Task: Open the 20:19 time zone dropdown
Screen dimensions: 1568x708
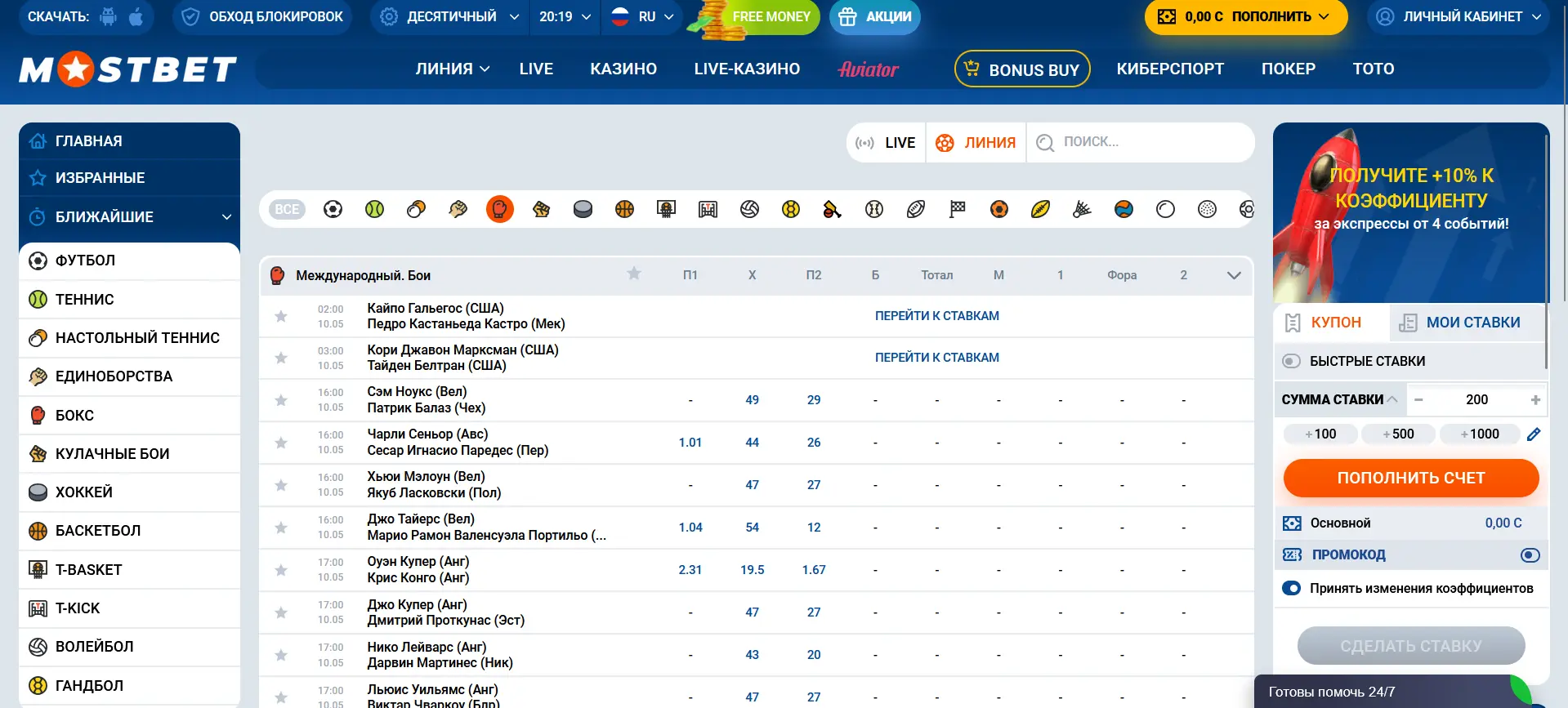Action: click(x=565, y=16)
